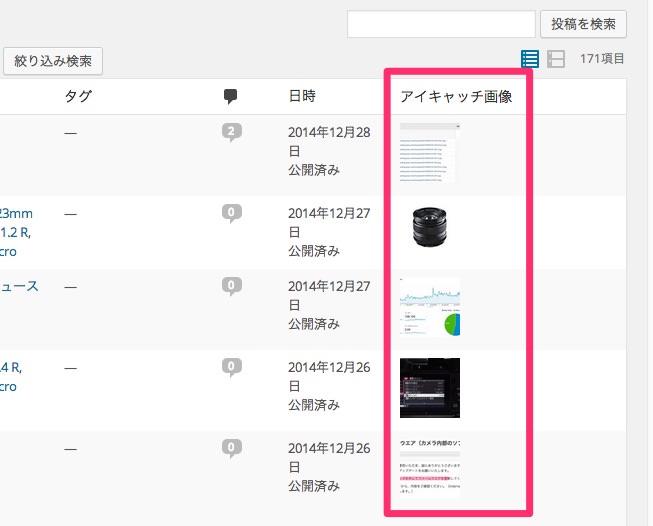653x526 pixels.
Task: Open the dark camera menu thumbnail
Action: [x=430, y=388]
